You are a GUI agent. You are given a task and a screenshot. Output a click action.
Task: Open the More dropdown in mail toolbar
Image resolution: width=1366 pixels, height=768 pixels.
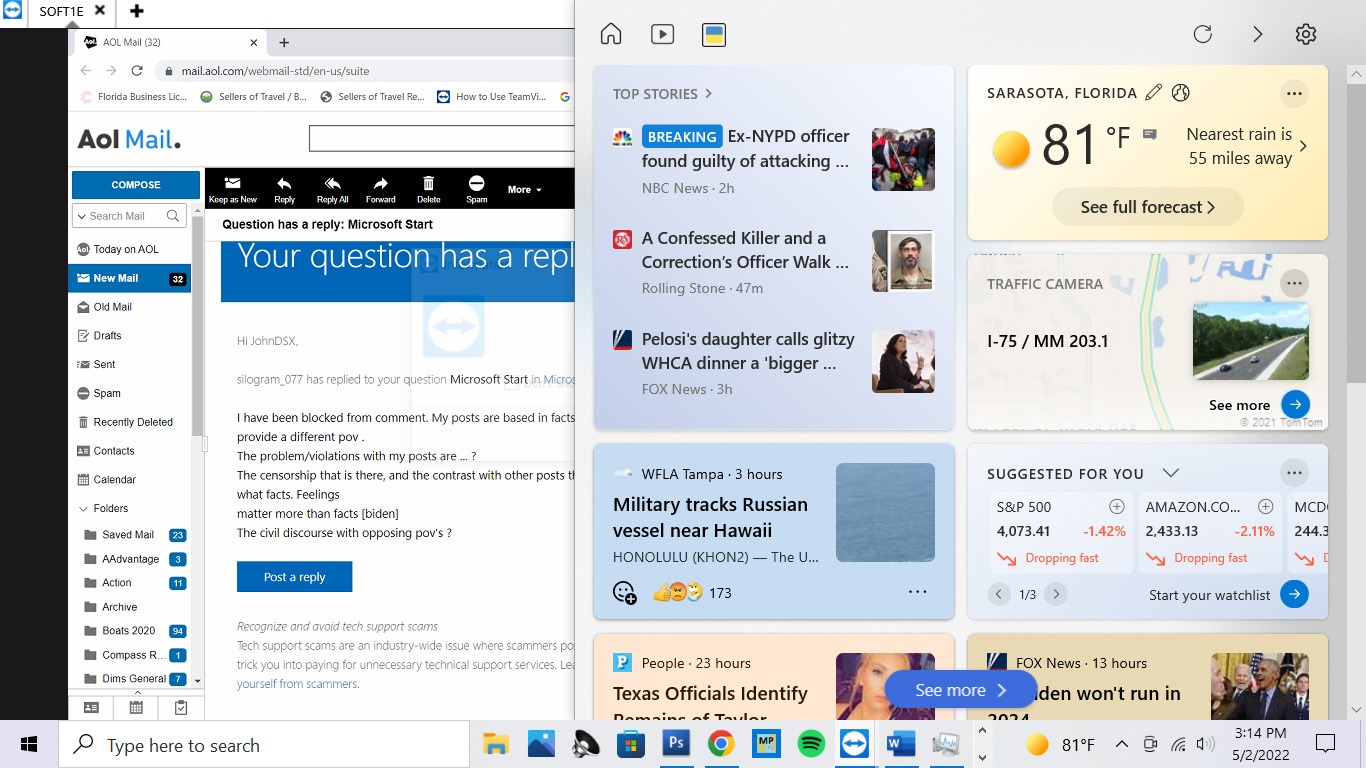coord(524,189)
